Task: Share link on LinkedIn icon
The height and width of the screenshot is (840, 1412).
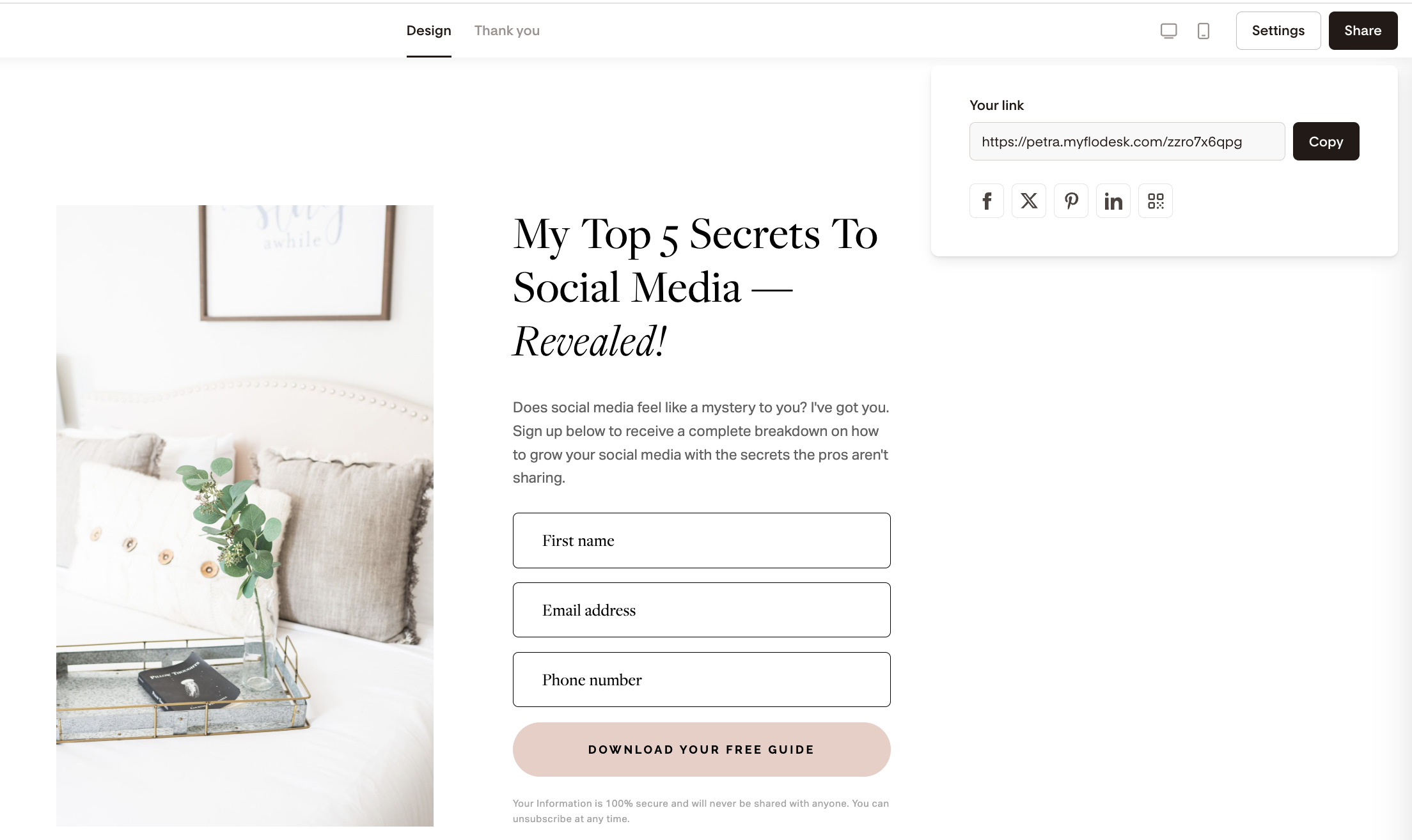Action: [1113, 201]
